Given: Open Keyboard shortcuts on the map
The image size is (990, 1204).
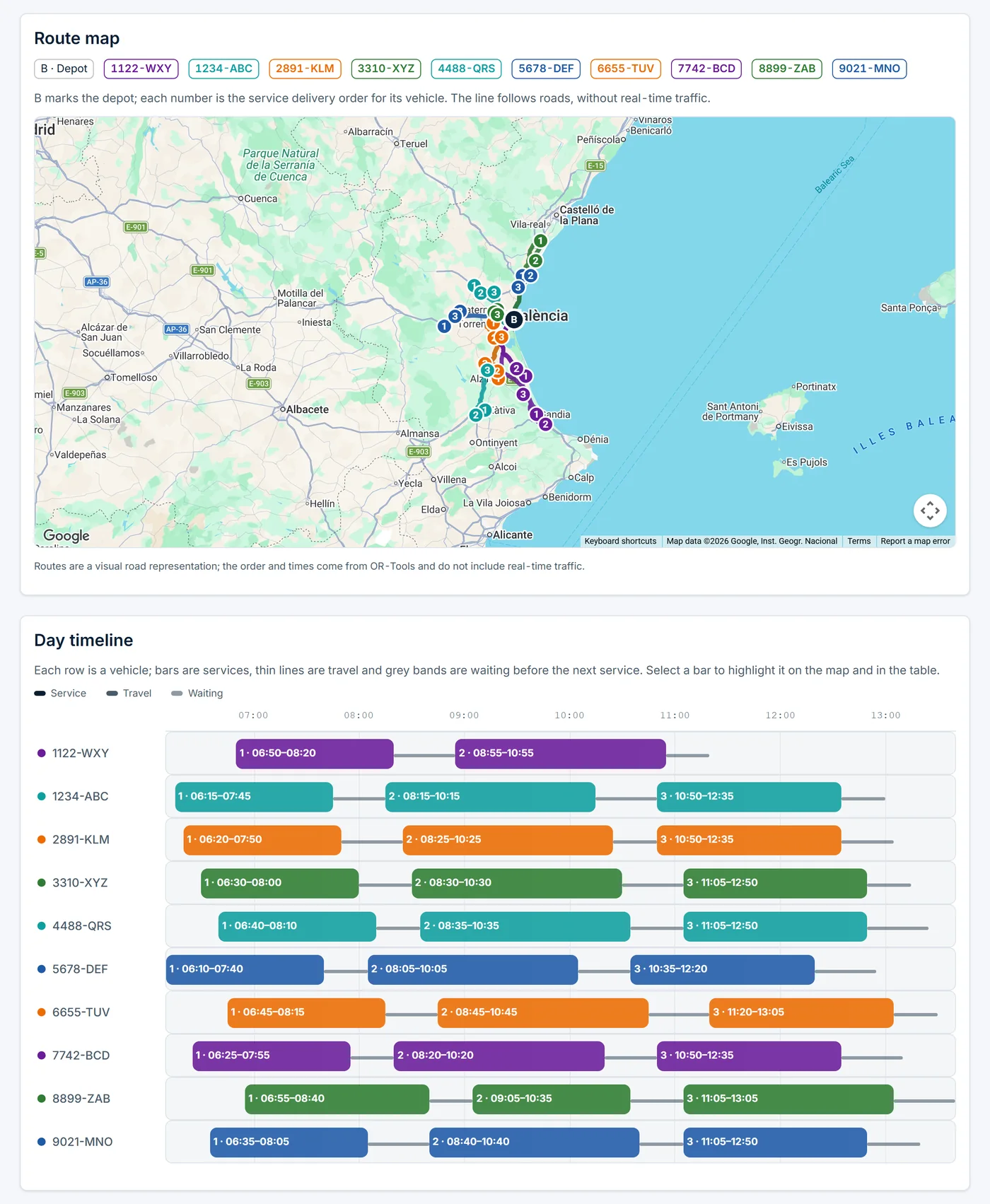Looking at the screenshot, I should click(x=620, y=541).
